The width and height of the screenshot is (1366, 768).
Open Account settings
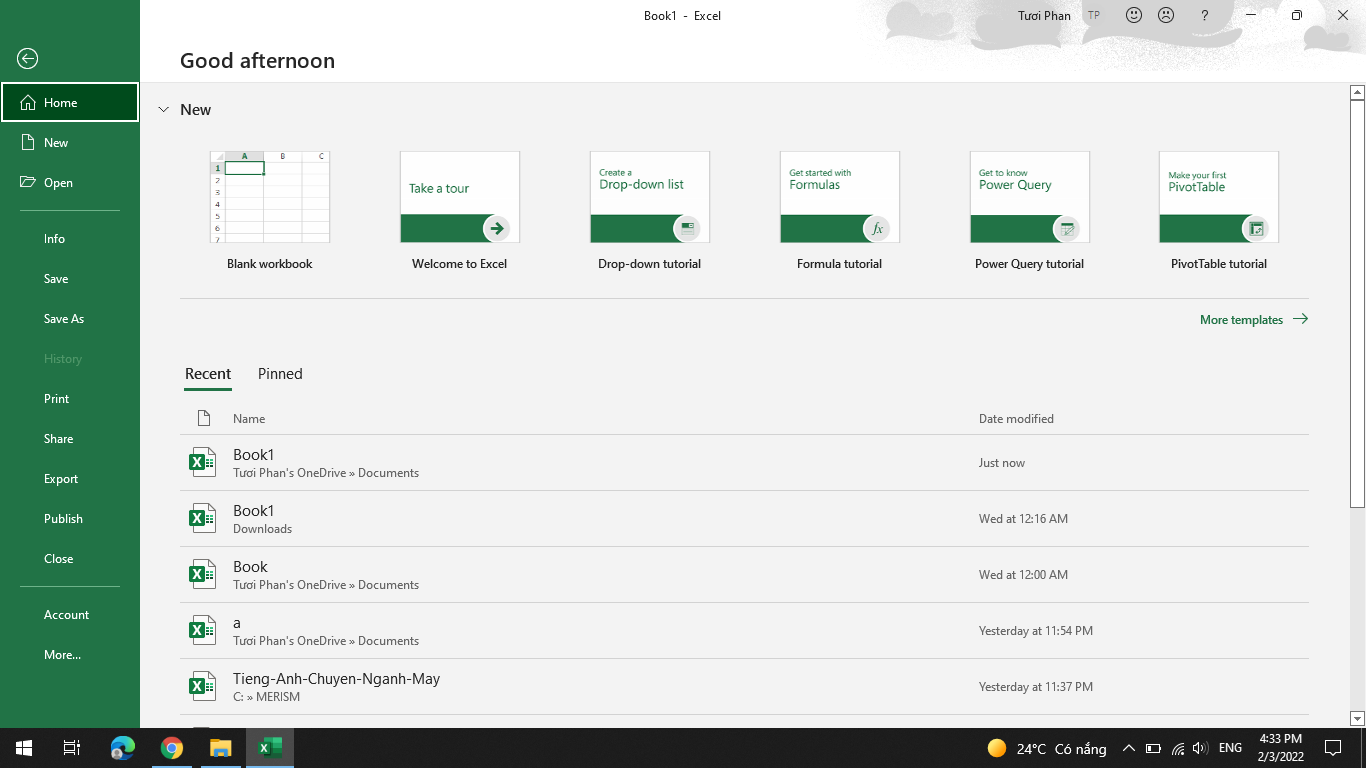(x=70, y=614)
